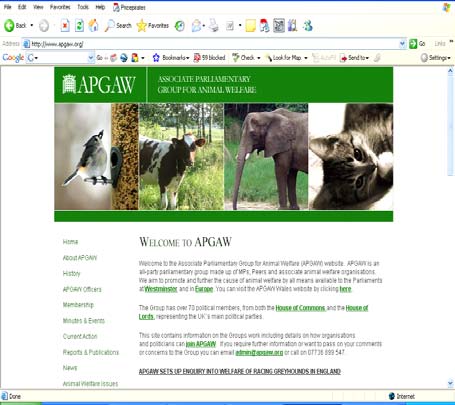Click the Print printer icon
The width and height of the screenshot is (455, 405).
point(213,26)
